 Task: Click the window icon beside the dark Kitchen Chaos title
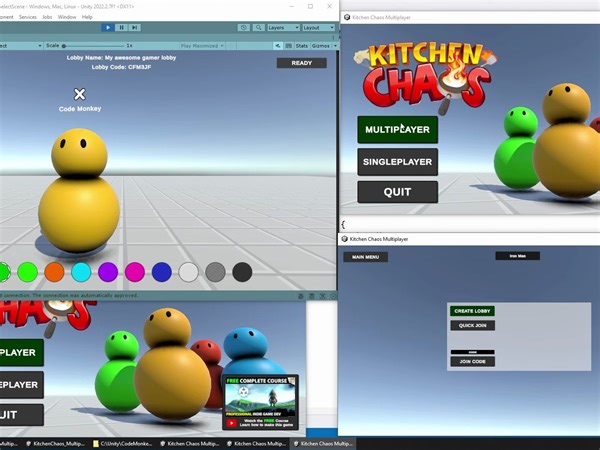point(344,239)
